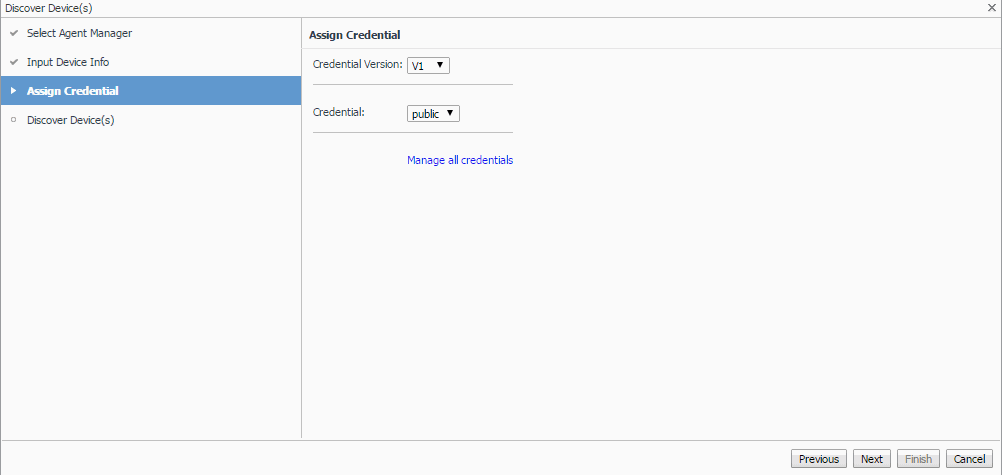1002x475 pixels.
Task: Select the highlighted Assign Credential step
Action: click(x=73, y=91)
